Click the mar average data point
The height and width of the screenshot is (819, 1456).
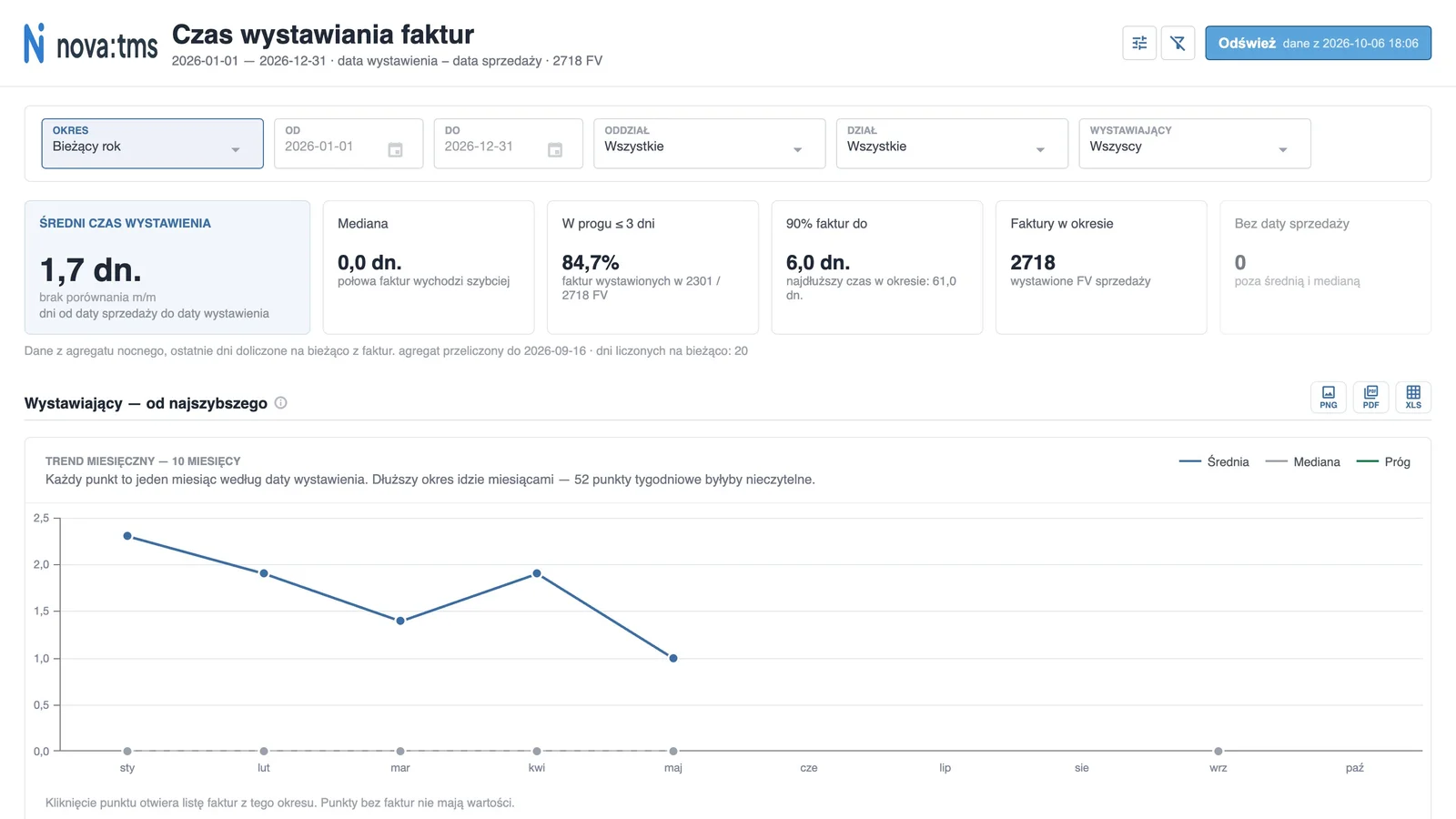[x=400, y=621]
